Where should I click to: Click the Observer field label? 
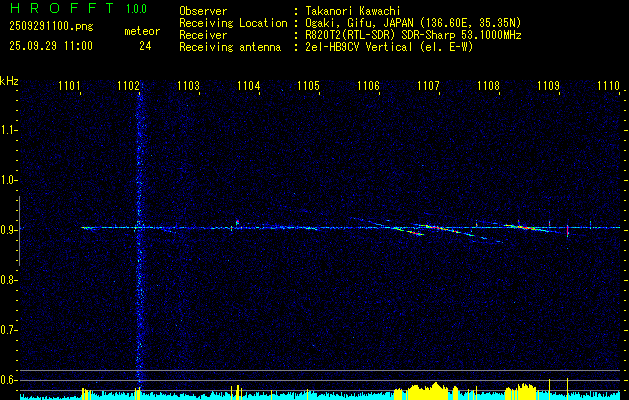(x=203, y=11)
